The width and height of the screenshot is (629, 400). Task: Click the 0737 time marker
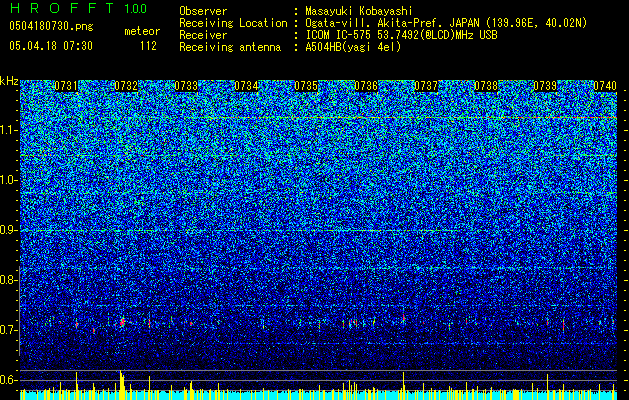click(426, 86)
